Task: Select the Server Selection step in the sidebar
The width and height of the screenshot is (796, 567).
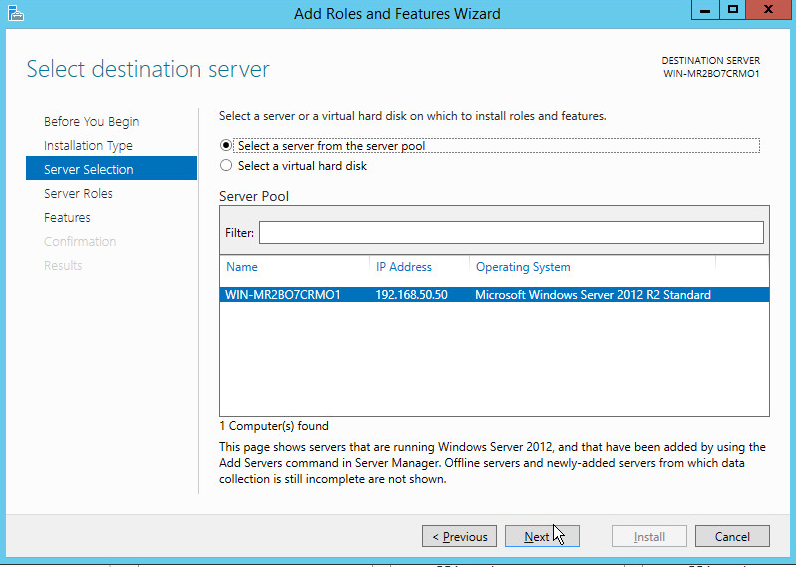Action: [89, 170]
